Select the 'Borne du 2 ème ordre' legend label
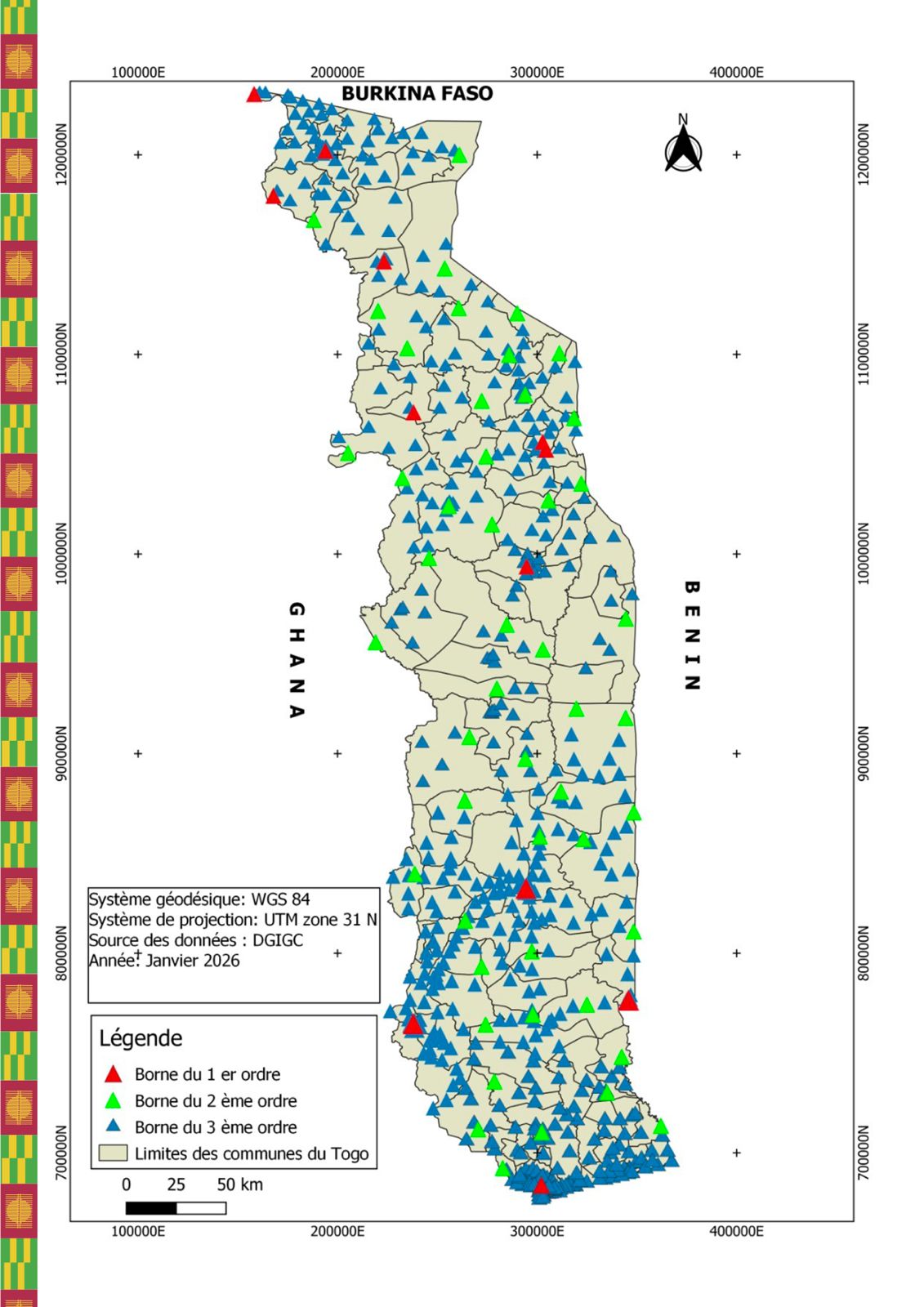 point(216,1101)
